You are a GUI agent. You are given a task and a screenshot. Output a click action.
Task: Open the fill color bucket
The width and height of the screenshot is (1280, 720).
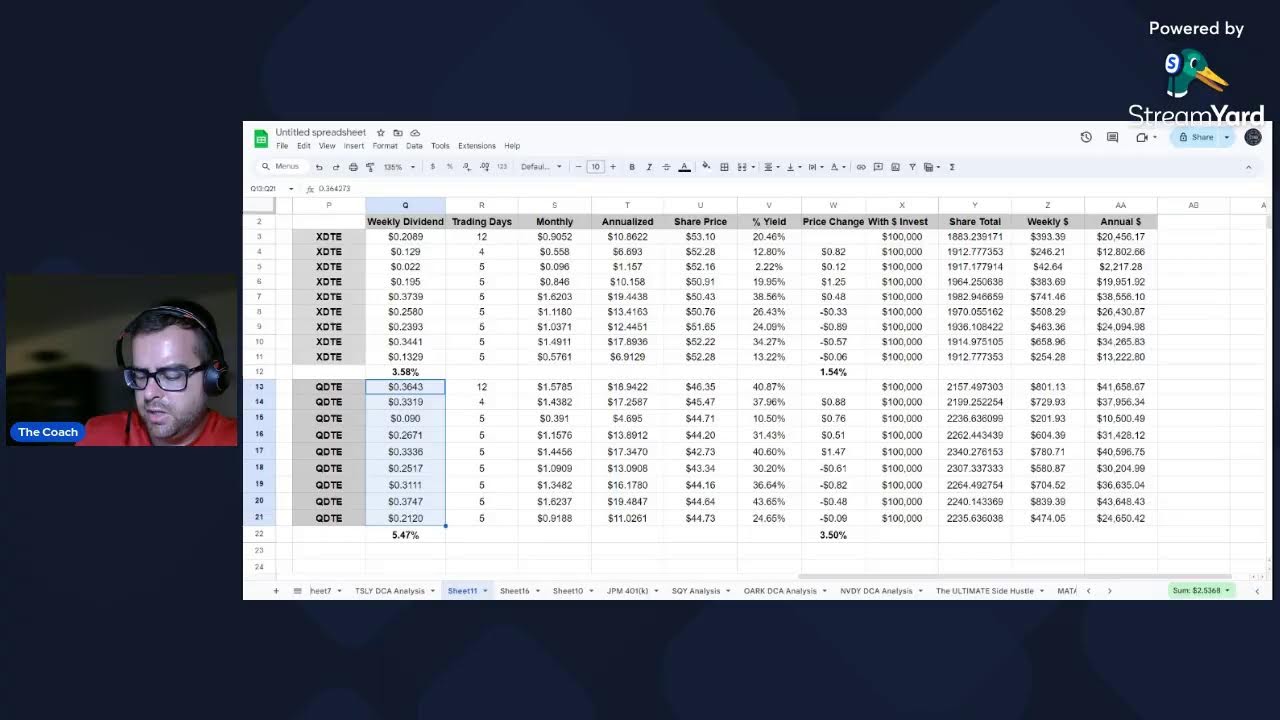click(706, 167)
